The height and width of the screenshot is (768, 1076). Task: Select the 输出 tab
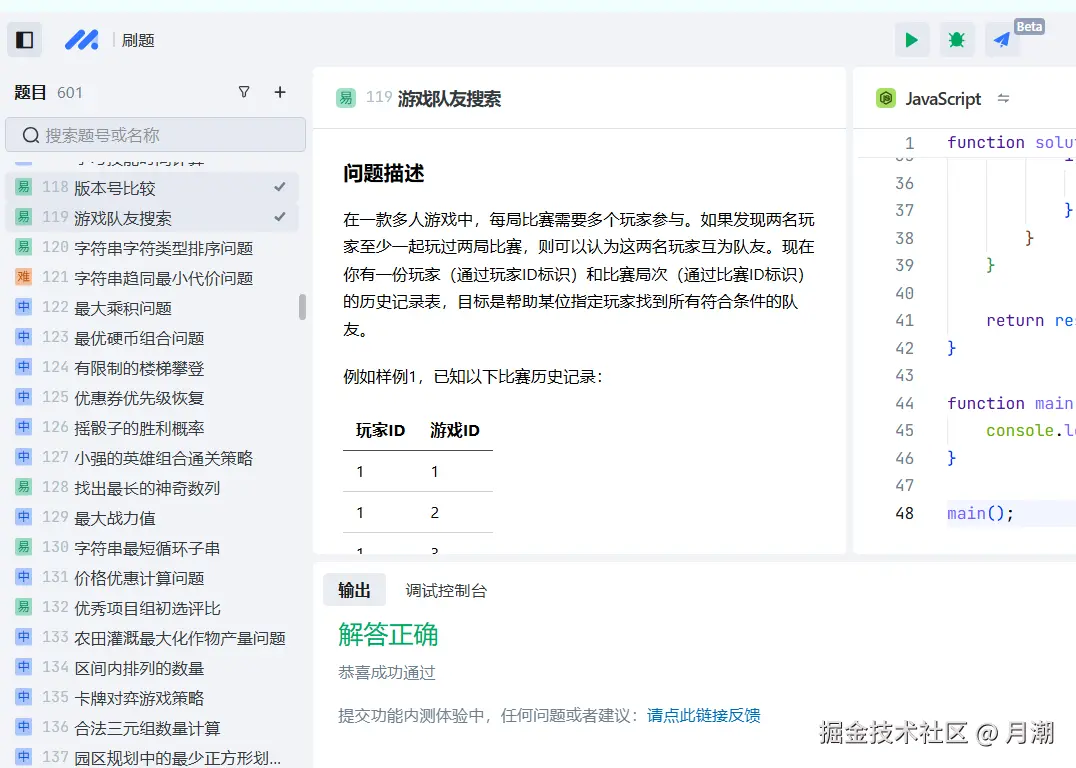(355, 590)
